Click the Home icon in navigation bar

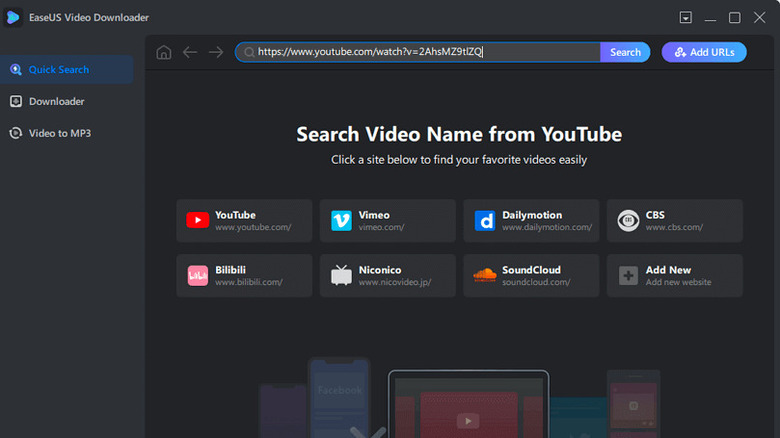[164, 52]
